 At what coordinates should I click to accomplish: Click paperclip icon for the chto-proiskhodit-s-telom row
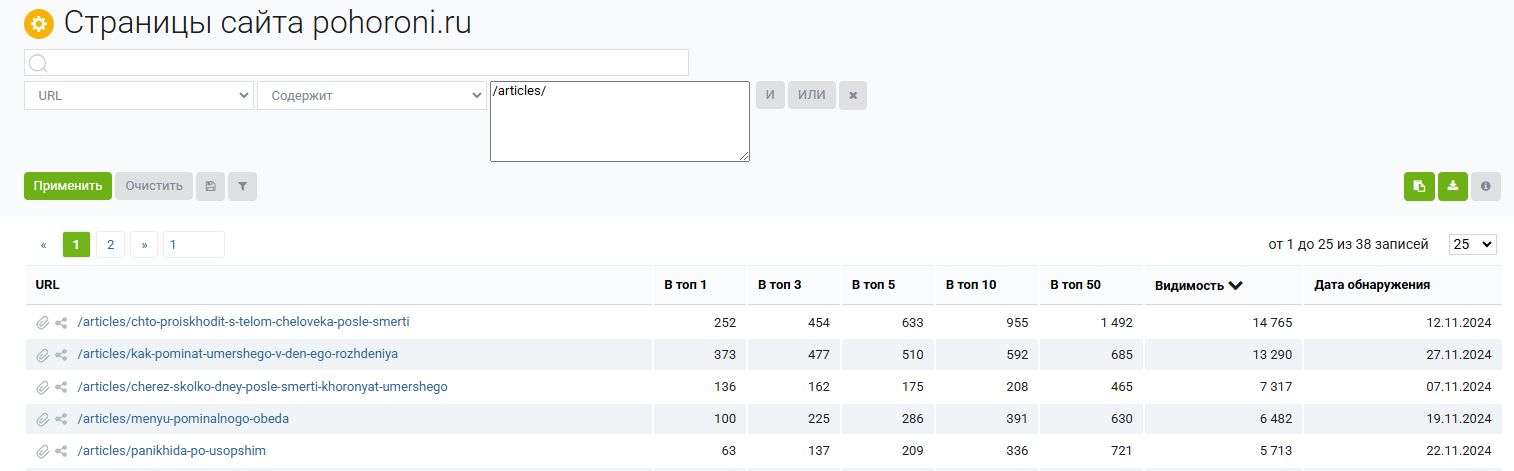[42, 322]
